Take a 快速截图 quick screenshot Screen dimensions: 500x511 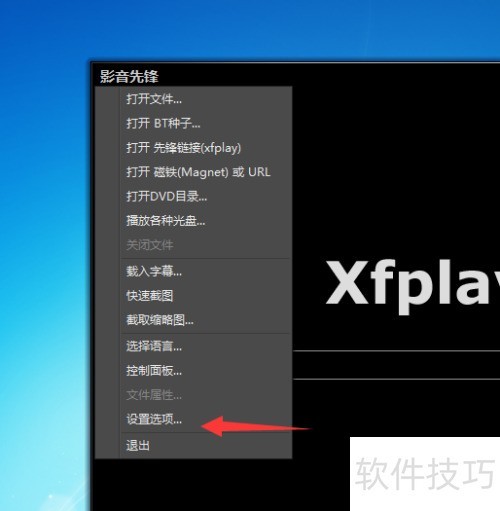coord(194,296)
